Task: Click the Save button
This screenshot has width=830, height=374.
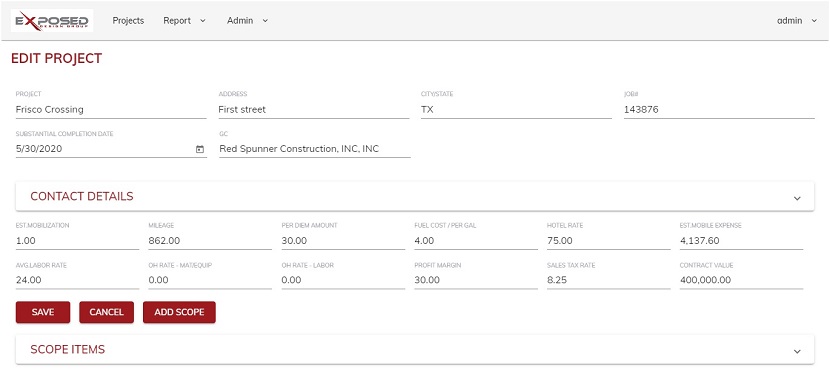Action: tap(43, 312)
